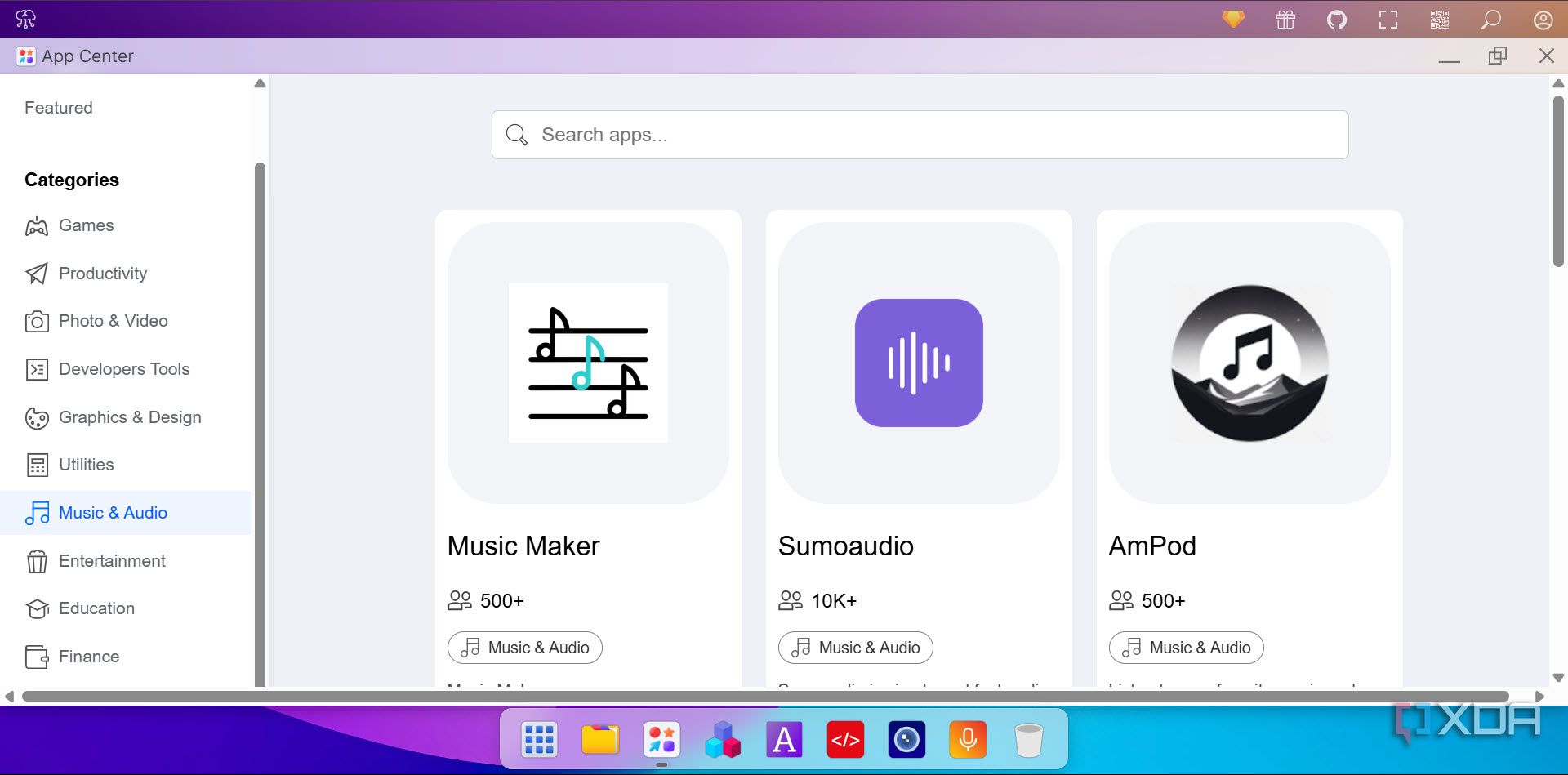1568x775 pixels.
Task: Click the Music Maker title
Action: click(523, 546)
